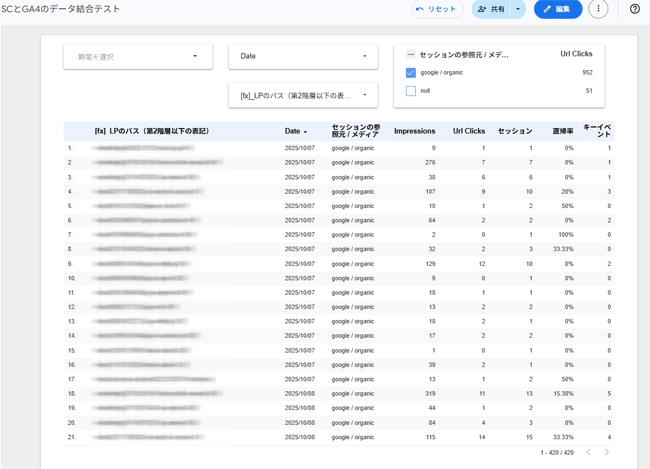Screen dimensions: 650x469
Task: Click bounce rate 15.38% in row 18
Action: tap(564, 394)
